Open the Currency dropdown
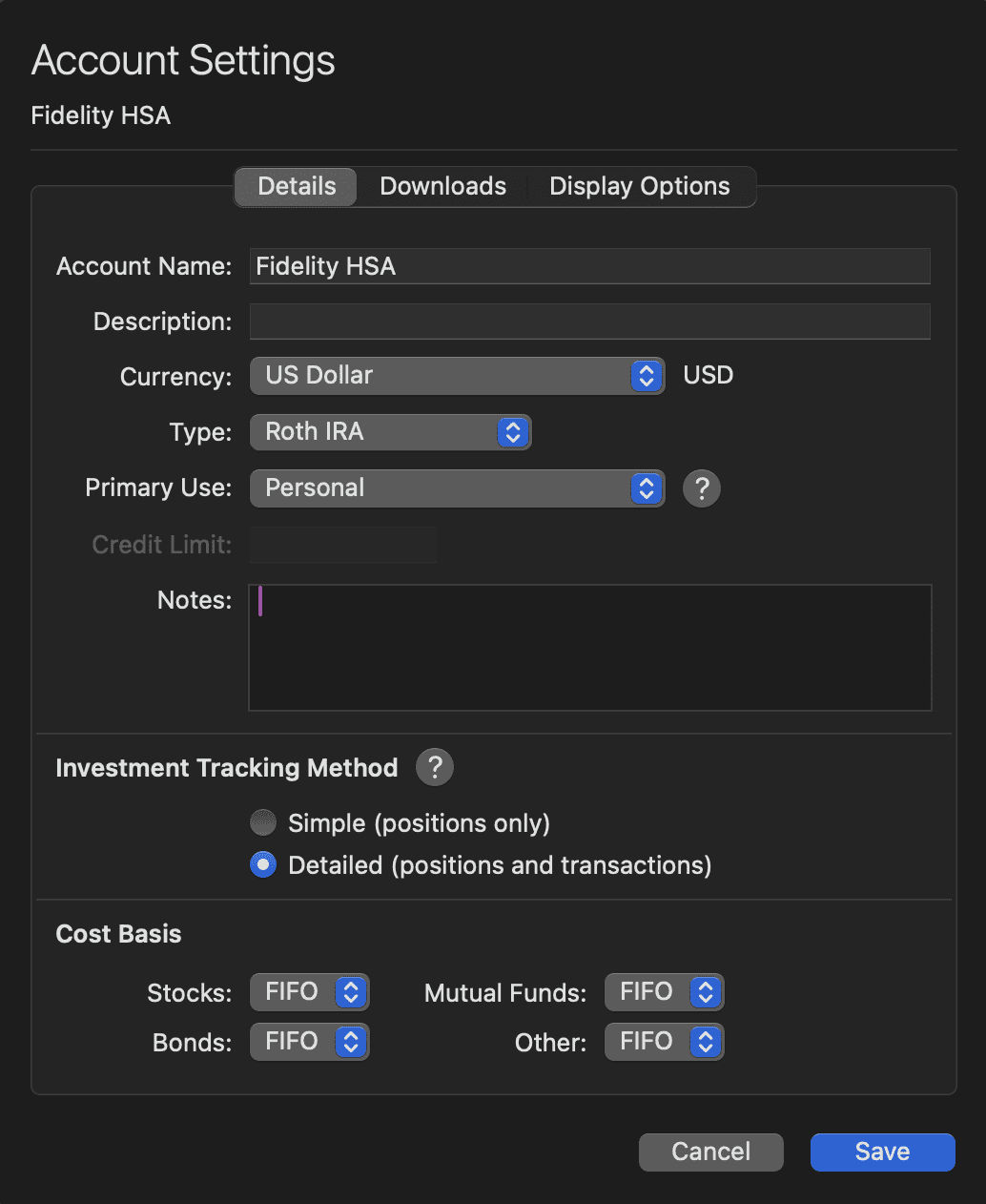This screenshot has width=986, height=1204. pos(458,376)
